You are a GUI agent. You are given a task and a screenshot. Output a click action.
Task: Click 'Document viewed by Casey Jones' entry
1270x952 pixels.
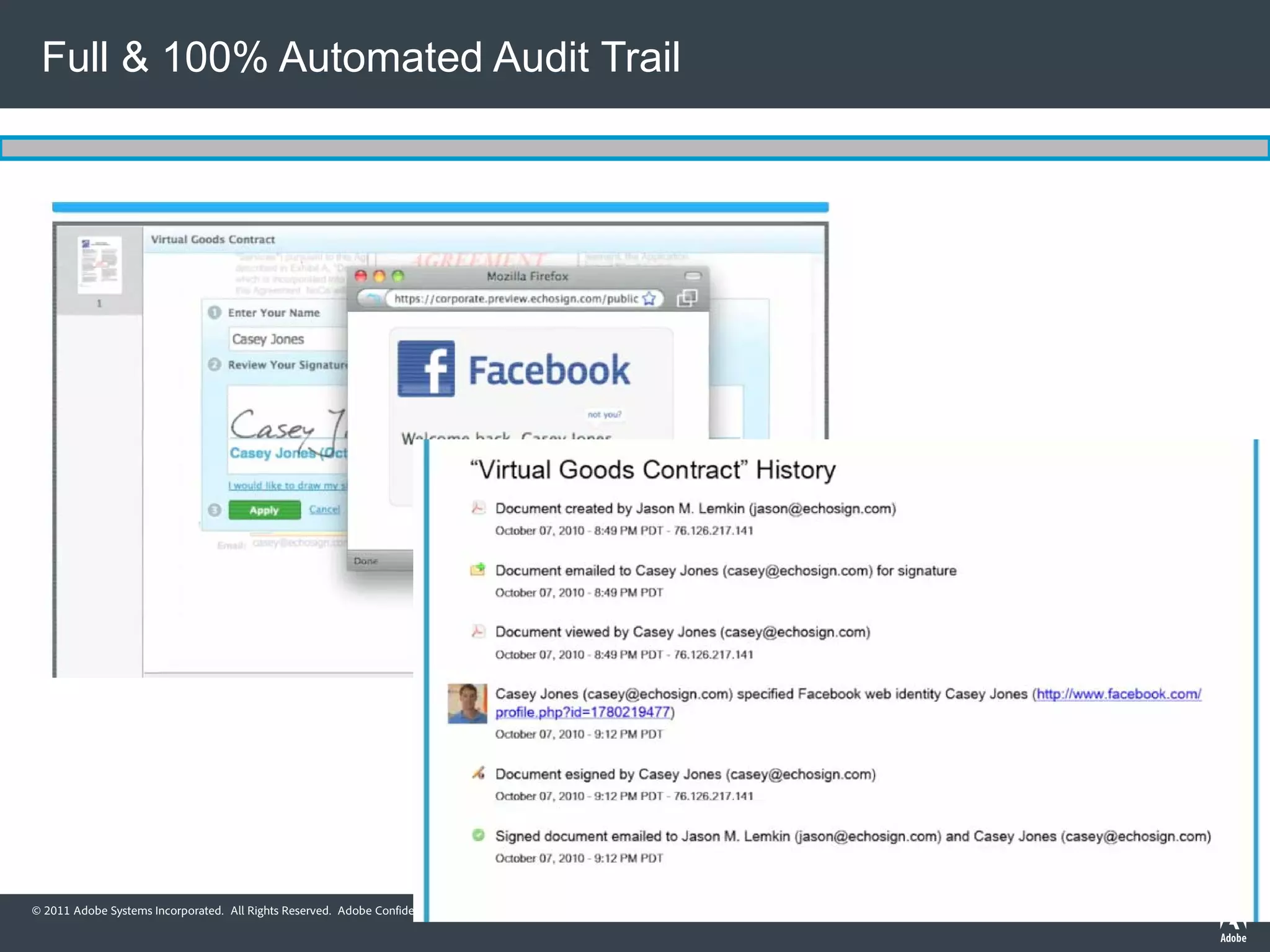tap(683, 632)
